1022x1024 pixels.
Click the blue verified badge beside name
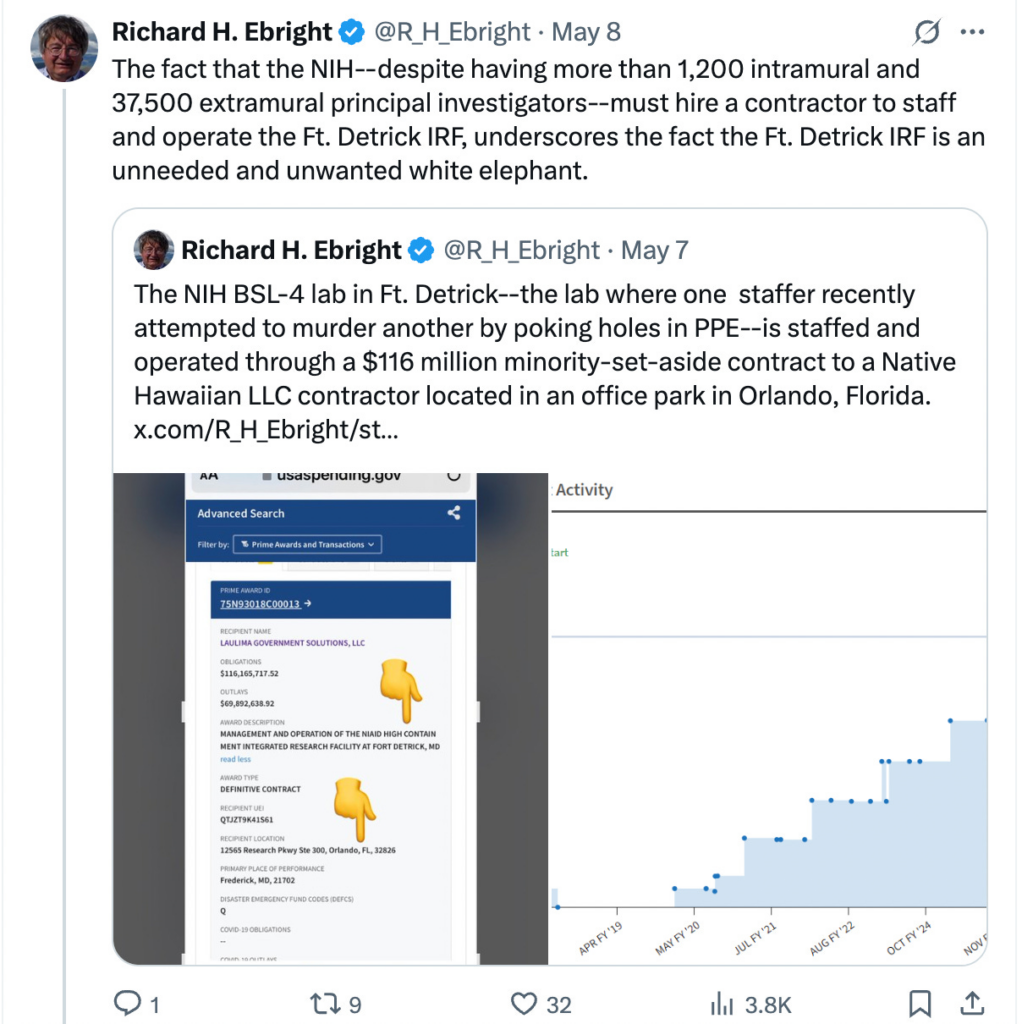351,32
